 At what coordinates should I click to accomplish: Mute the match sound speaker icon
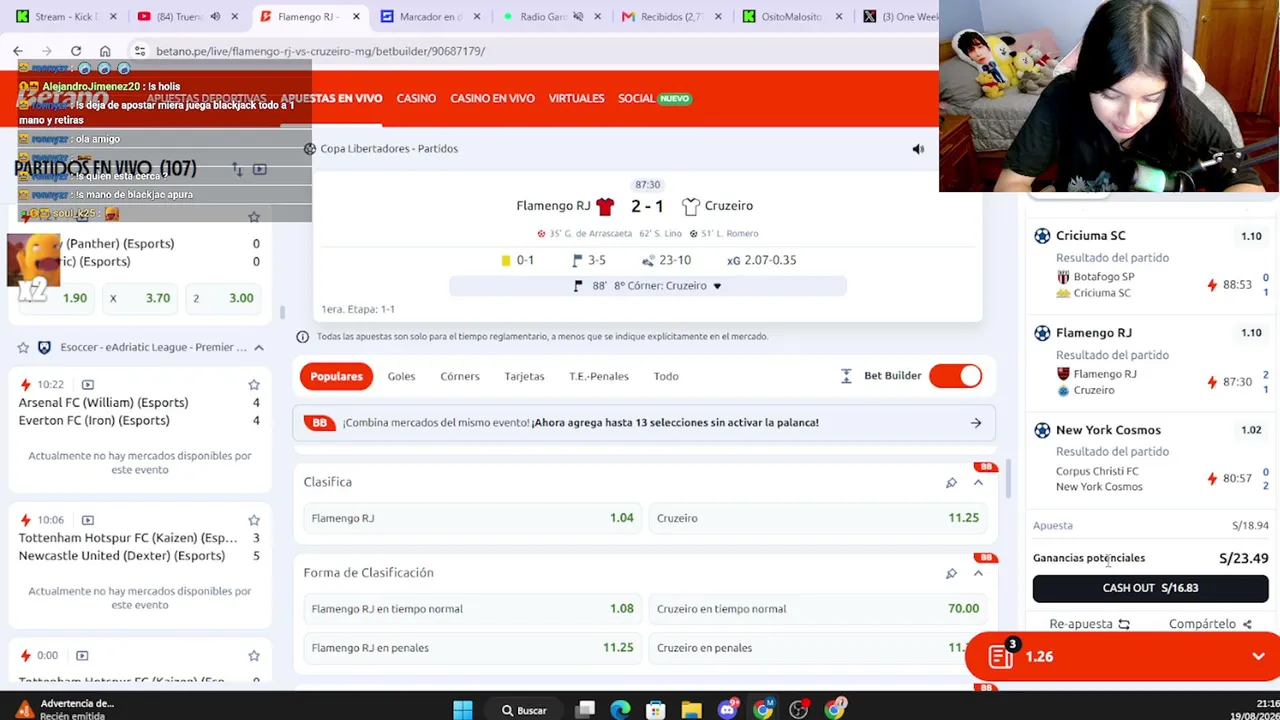coord(918,149)
